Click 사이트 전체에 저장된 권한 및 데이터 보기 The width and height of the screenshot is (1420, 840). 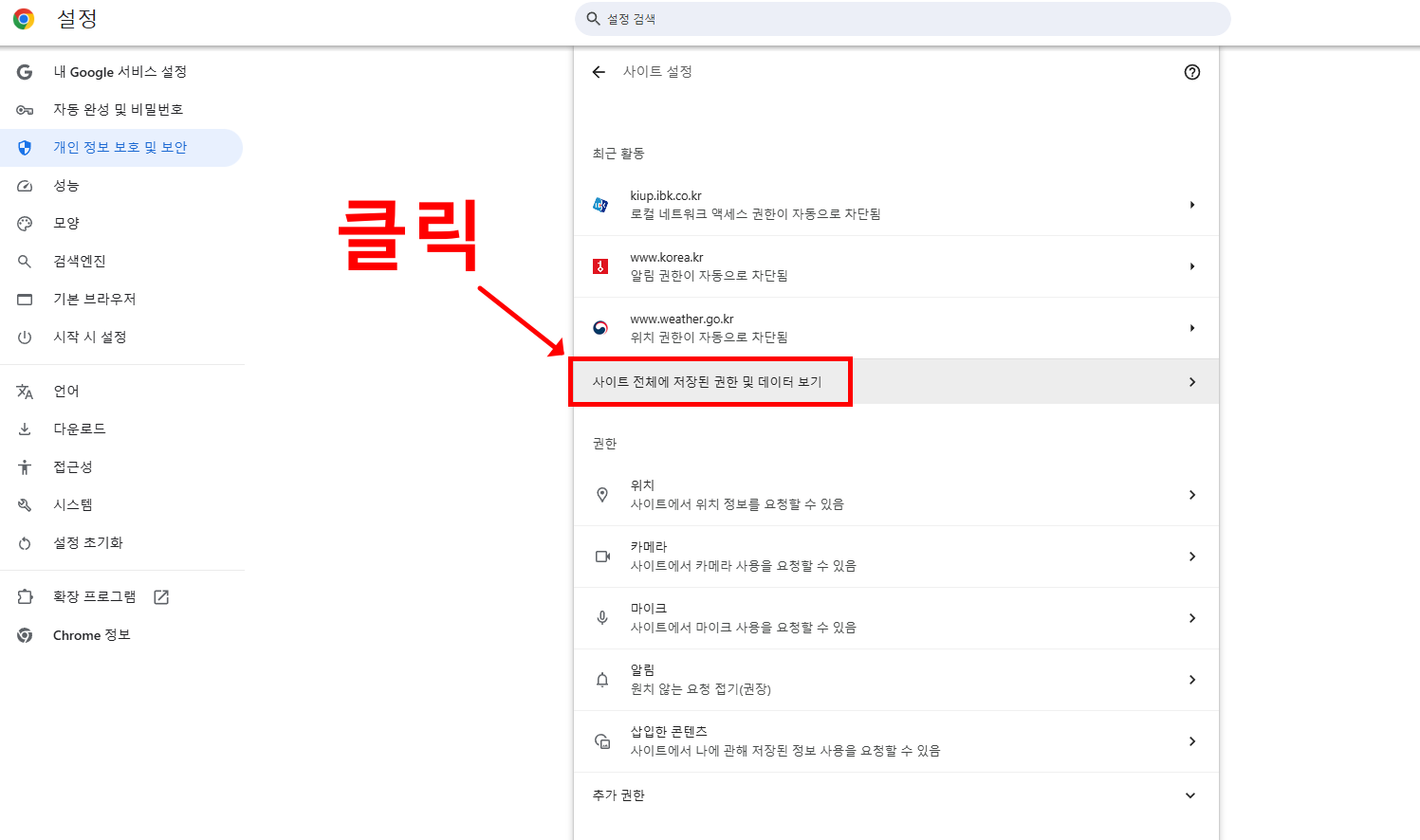(709, 381)
